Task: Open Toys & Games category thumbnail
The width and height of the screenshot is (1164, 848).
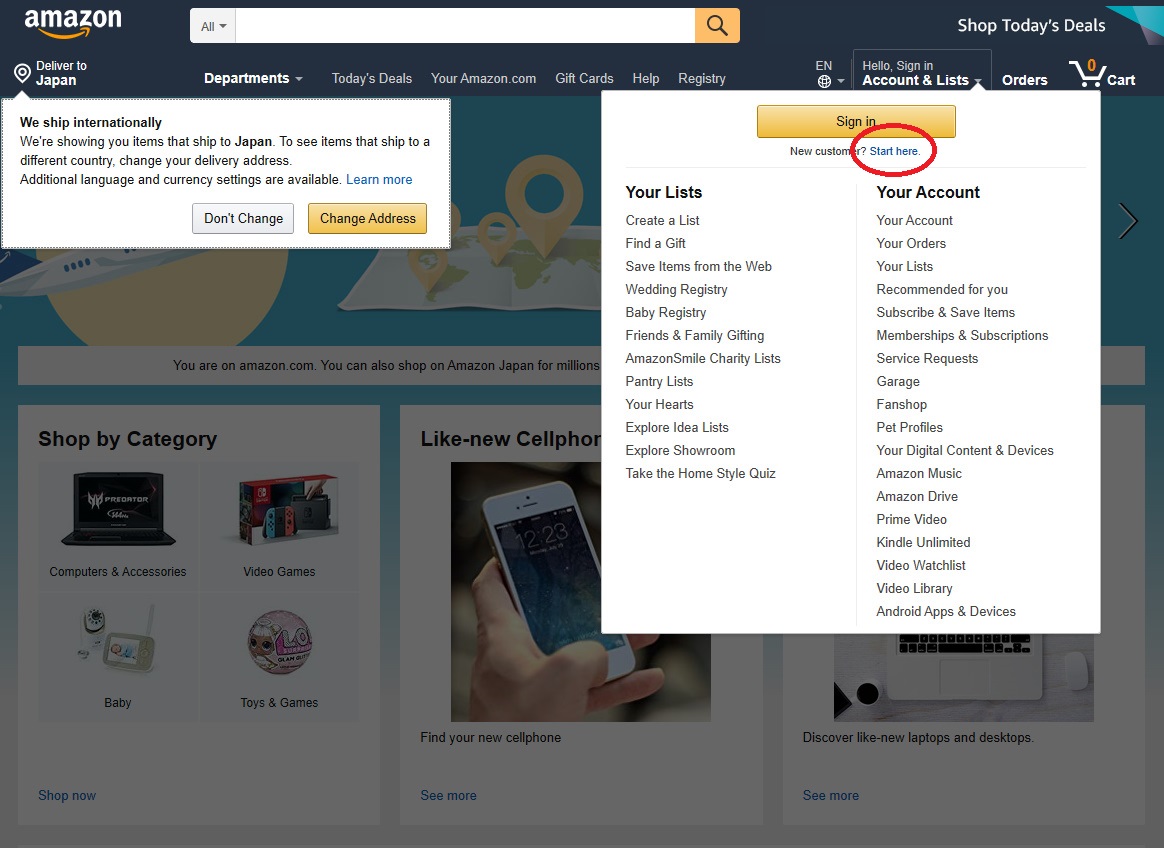Action: click(280, 642)
